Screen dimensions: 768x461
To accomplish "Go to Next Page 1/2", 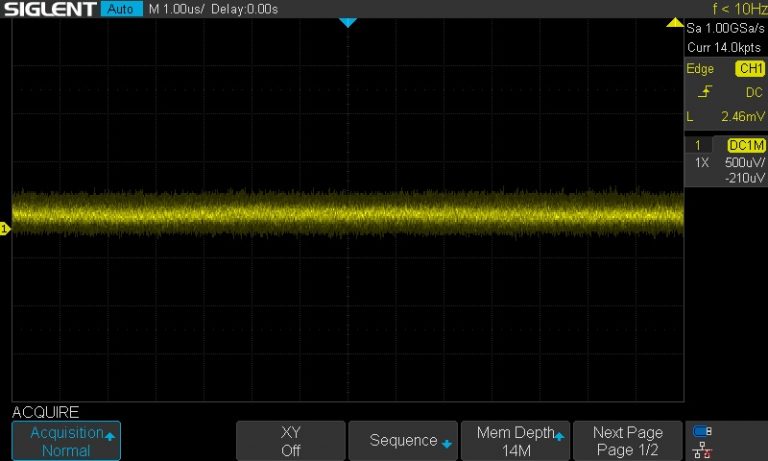I will (627, 441).
